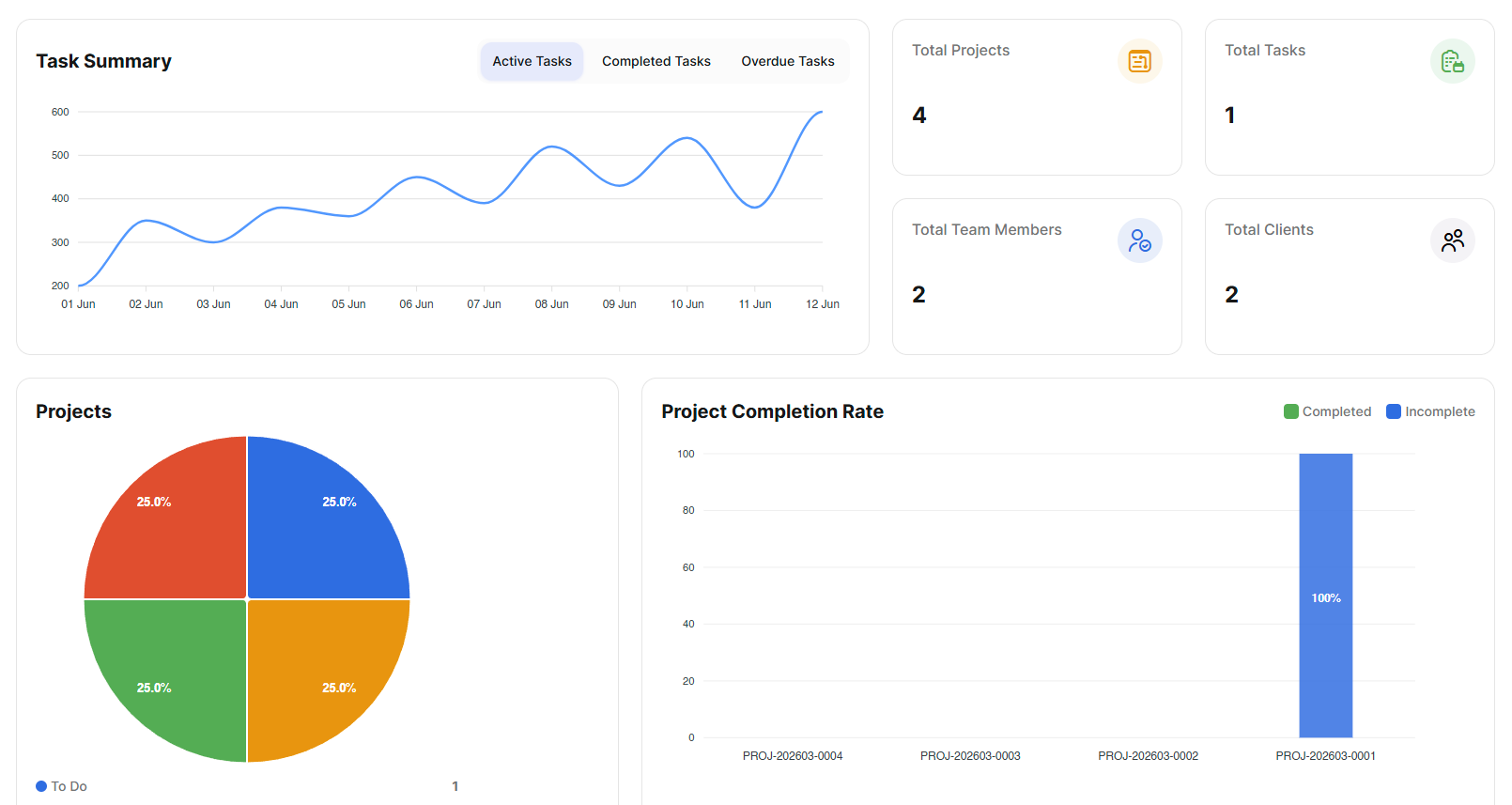Click the blue Incomplete legend swatch

(1394, 411)
